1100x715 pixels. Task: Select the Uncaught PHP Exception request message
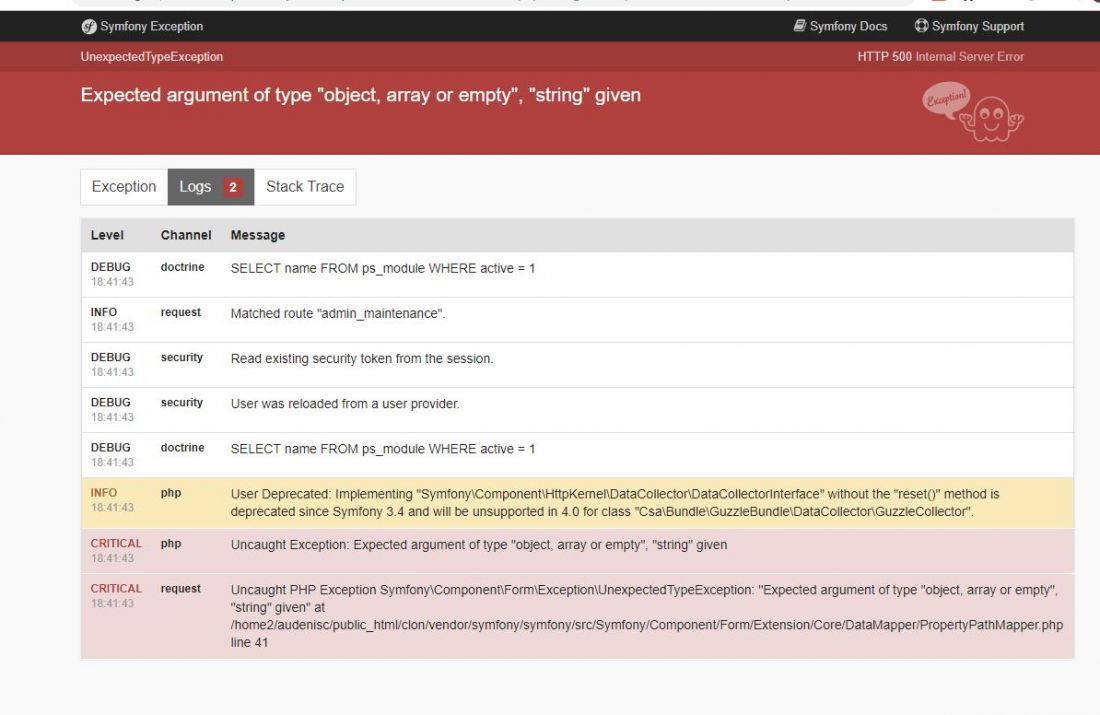647,616
